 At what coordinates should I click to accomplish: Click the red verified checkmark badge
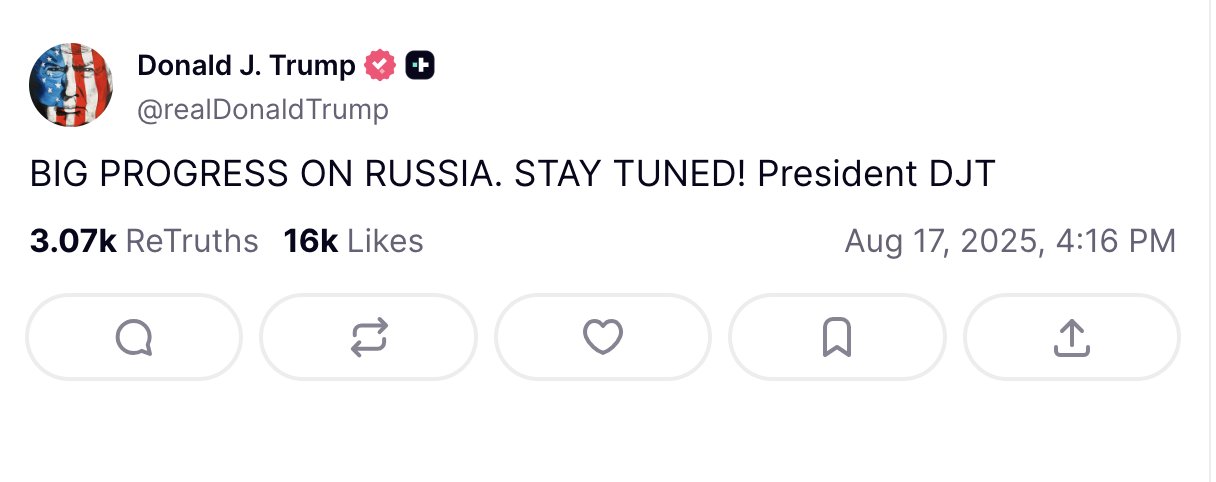pyautogui.click(x=380, y=66)
